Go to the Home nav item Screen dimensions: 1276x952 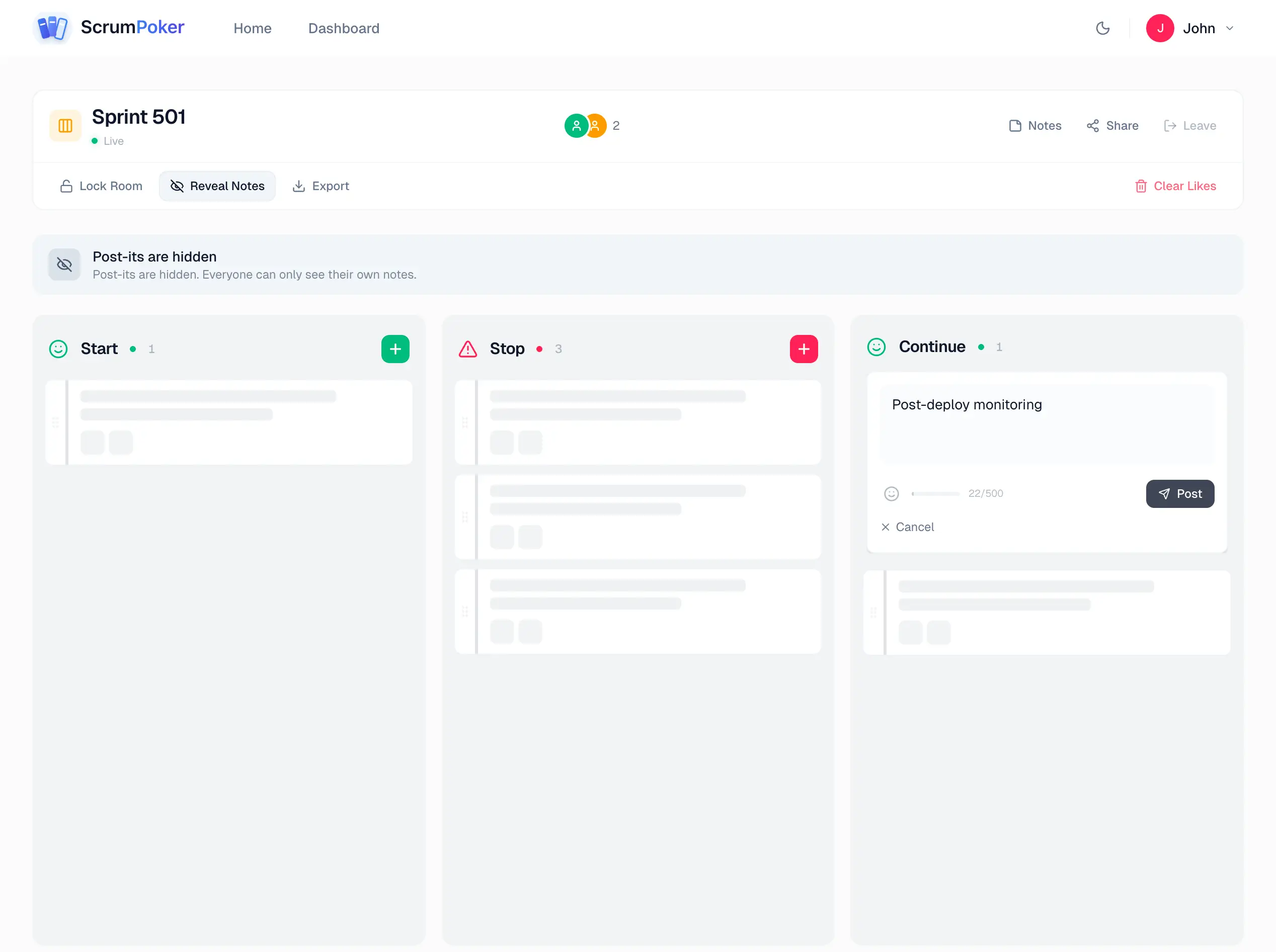(x=252, y=28)
